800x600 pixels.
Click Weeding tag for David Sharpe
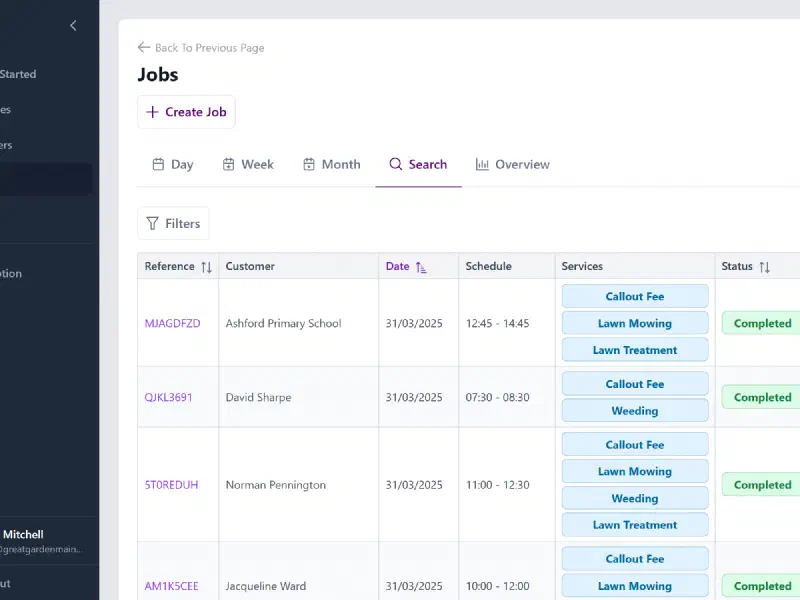point(635,411)
